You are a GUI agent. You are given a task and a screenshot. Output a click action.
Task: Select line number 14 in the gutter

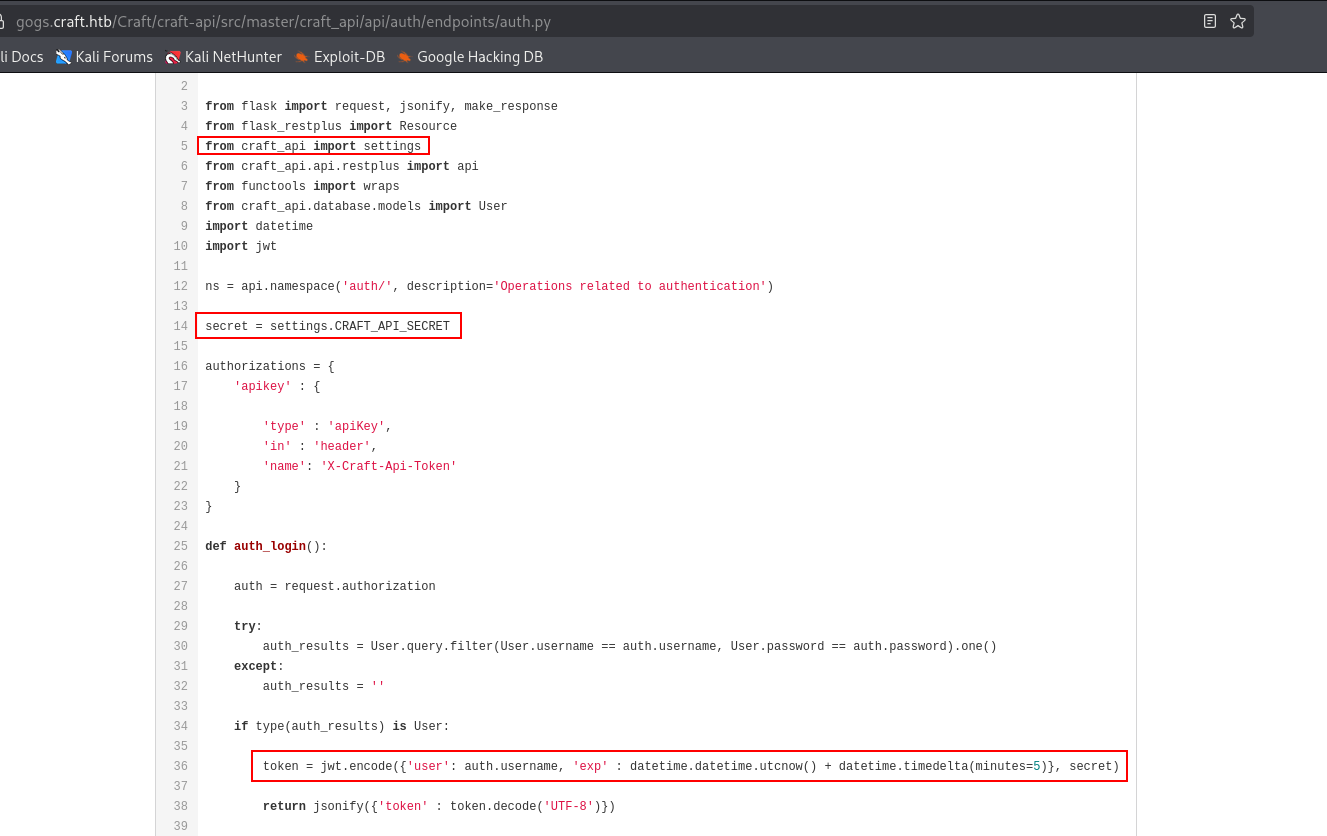181,326
